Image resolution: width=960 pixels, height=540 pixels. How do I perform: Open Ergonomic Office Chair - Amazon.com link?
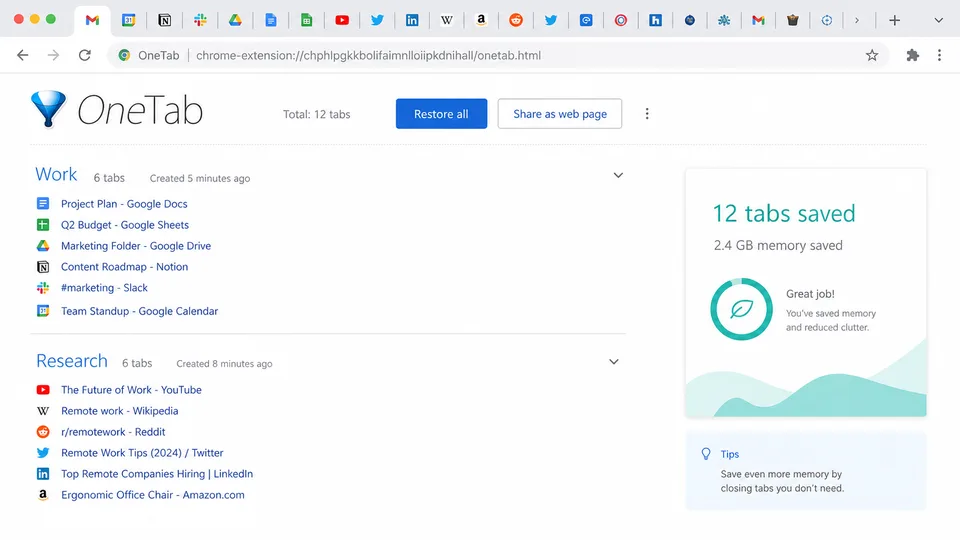point(152,495)
